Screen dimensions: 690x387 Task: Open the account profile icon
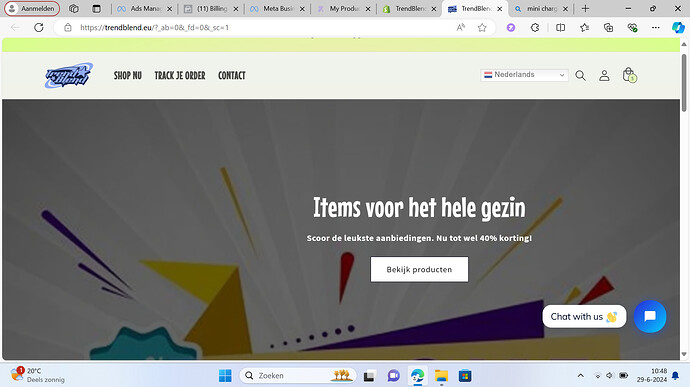(604, 76)
